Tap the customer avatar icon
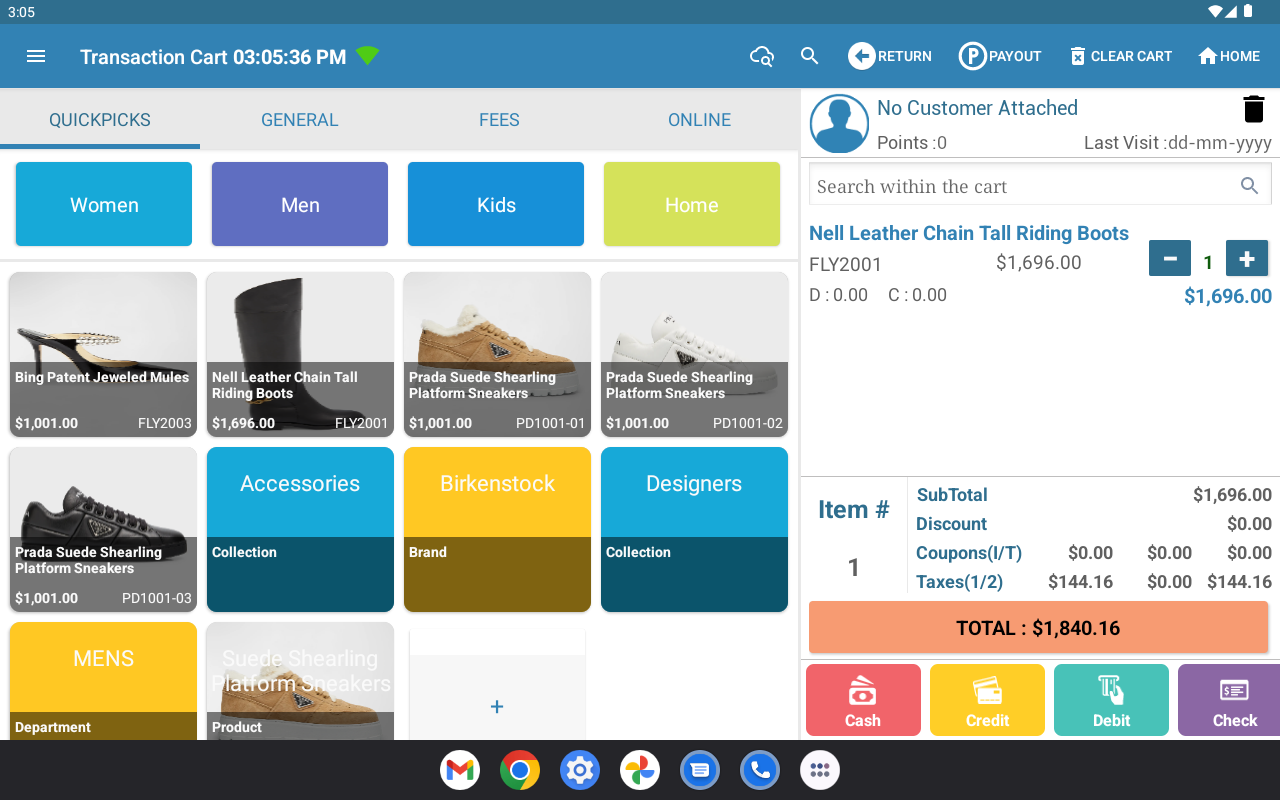The image size is (1280, 800). 839,124
